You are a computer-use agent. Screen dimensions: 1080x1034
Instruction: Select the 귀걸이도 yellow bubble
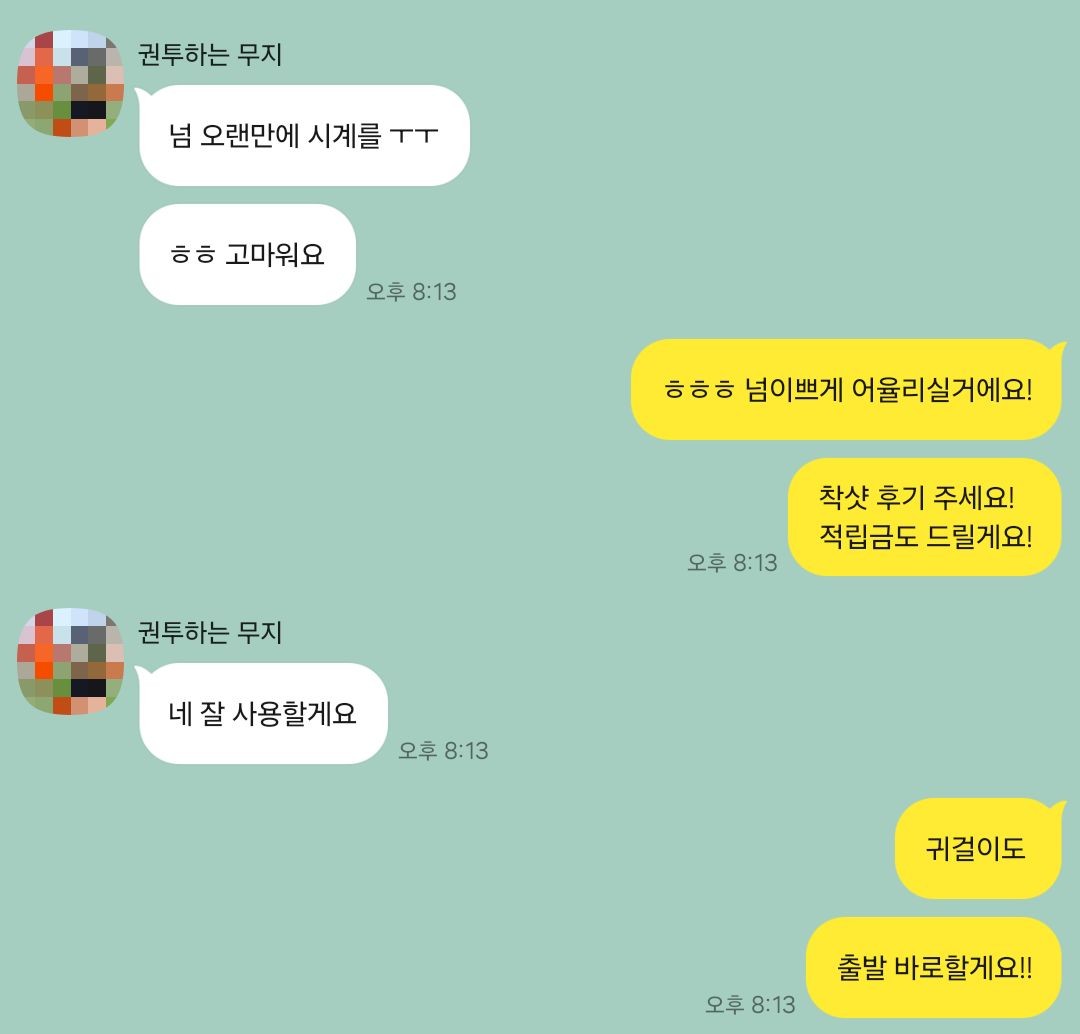979,848
